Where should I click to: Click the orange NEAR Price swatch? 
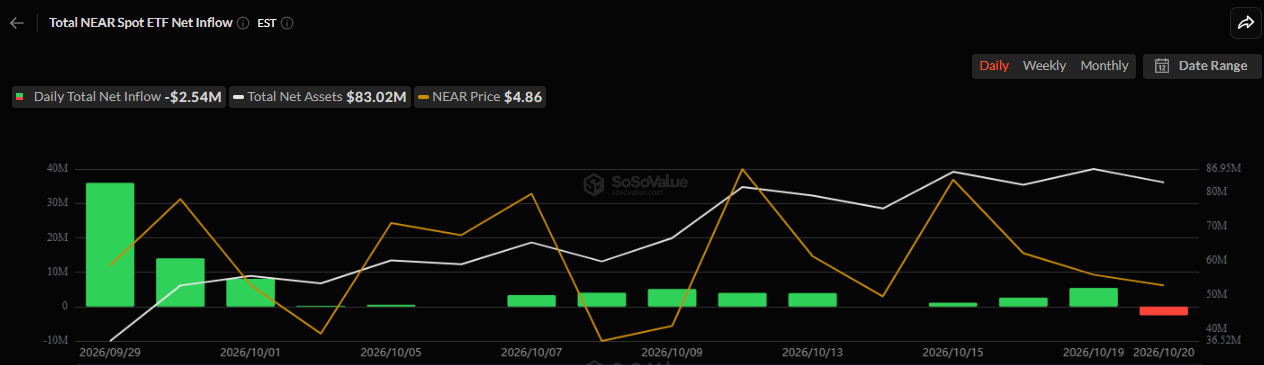tap(424, 97)
